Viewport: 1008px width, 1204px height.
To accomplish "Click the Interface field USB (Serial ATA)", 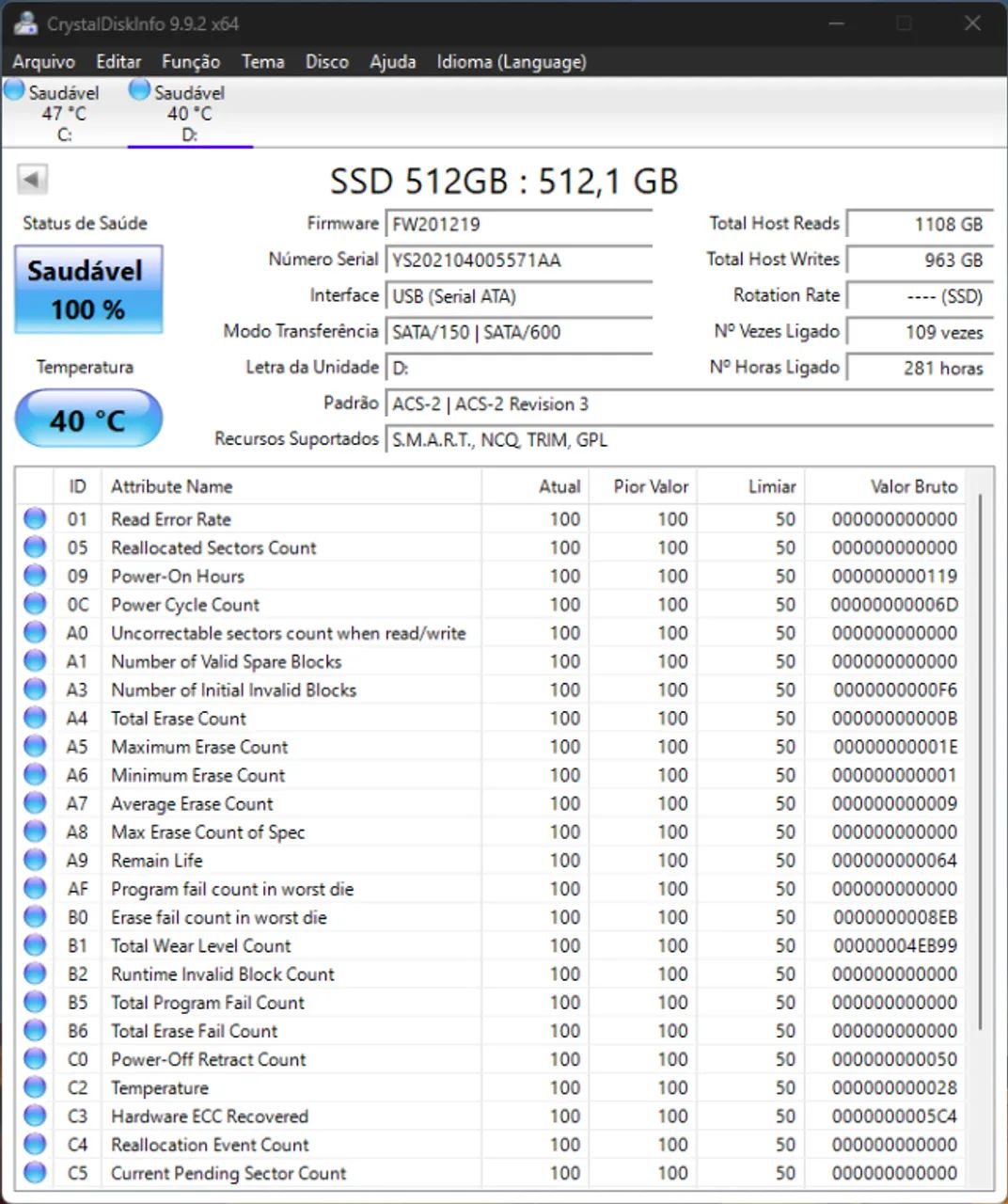I will tap(519, 295).
